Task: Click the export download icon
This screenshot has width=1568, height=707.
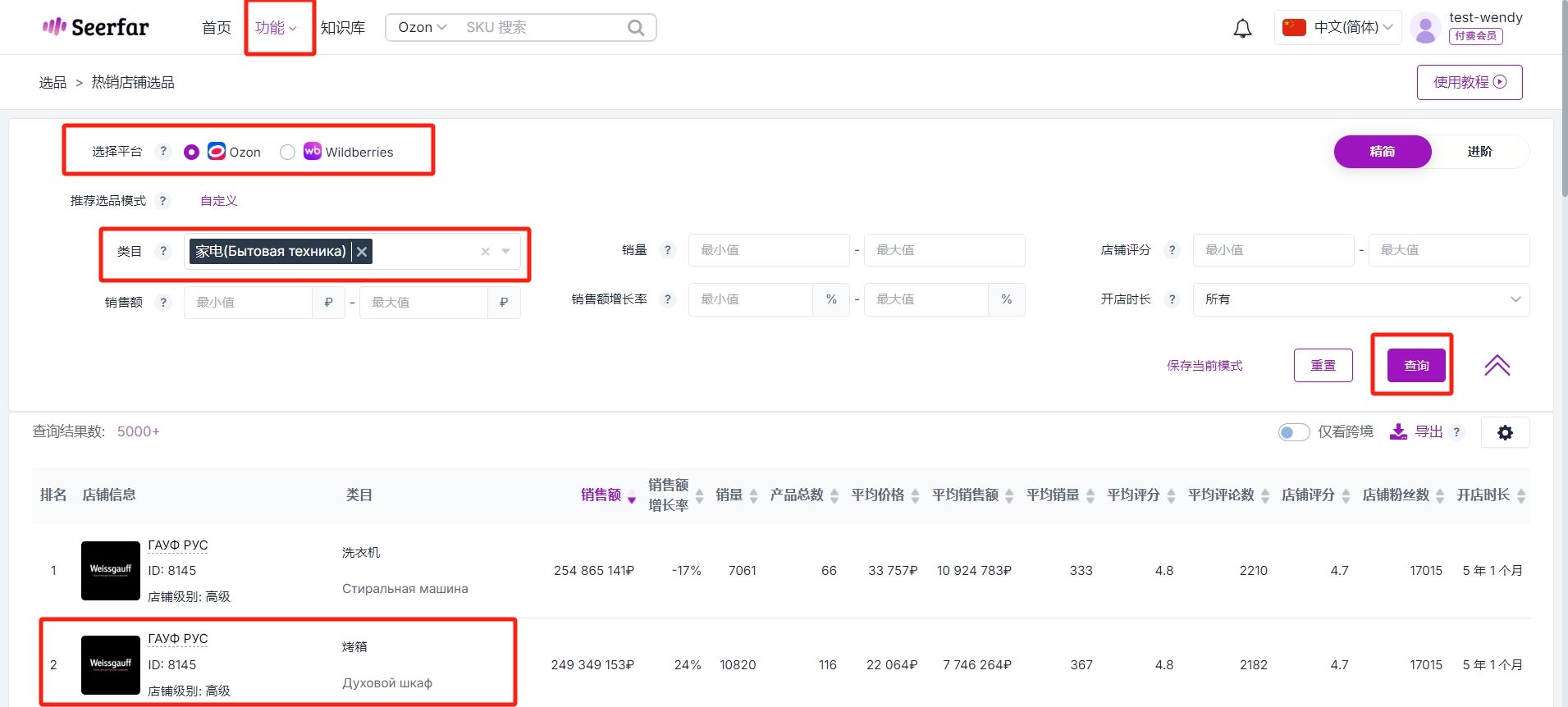Action: (x=1398, y=431)
